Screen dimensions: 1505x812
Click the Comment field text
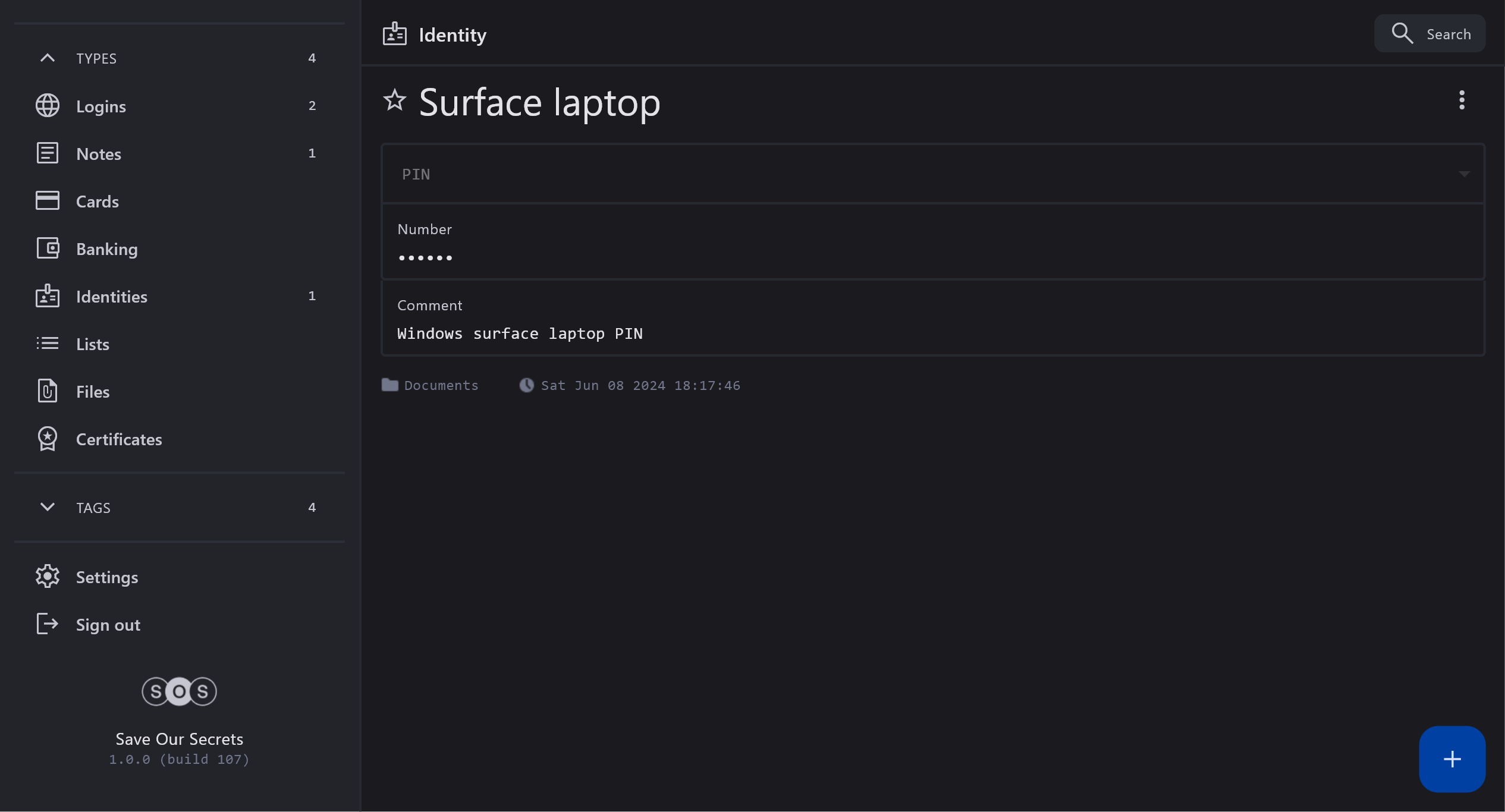520,333
